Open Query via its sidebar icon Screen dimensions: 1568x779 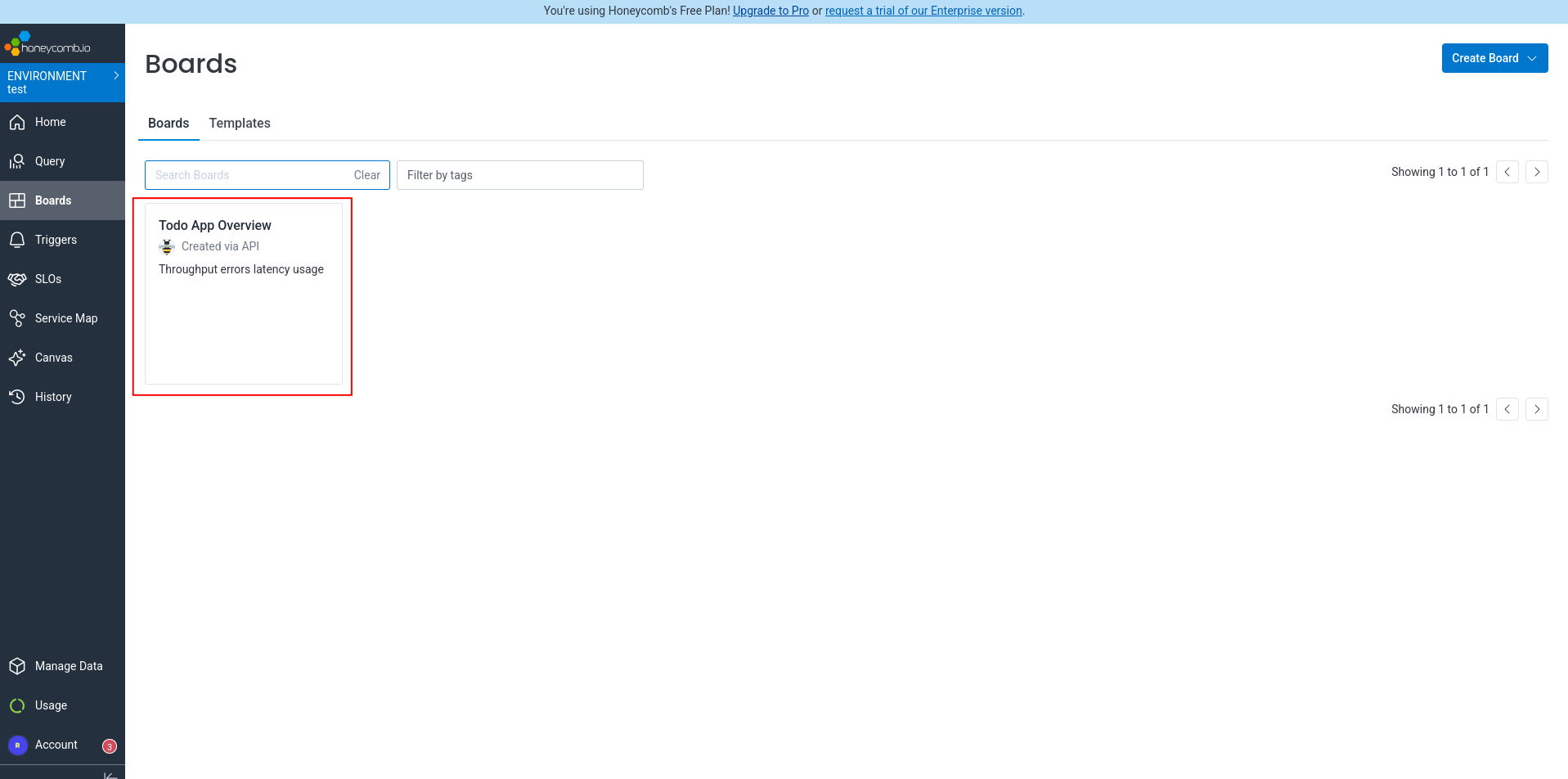click(x=17, y=161)
